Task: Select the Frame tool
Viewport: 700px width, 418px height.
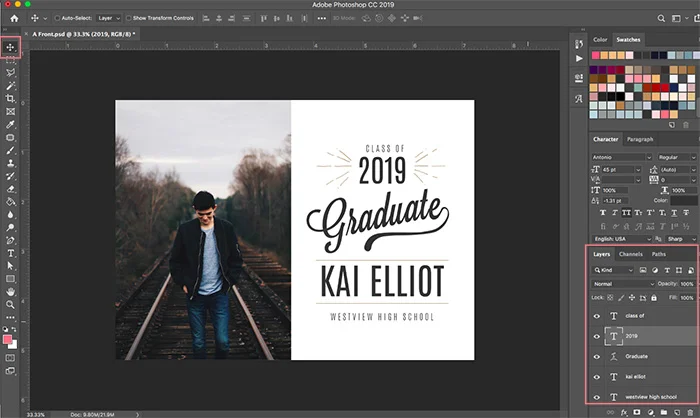Action: click(10, 111)
